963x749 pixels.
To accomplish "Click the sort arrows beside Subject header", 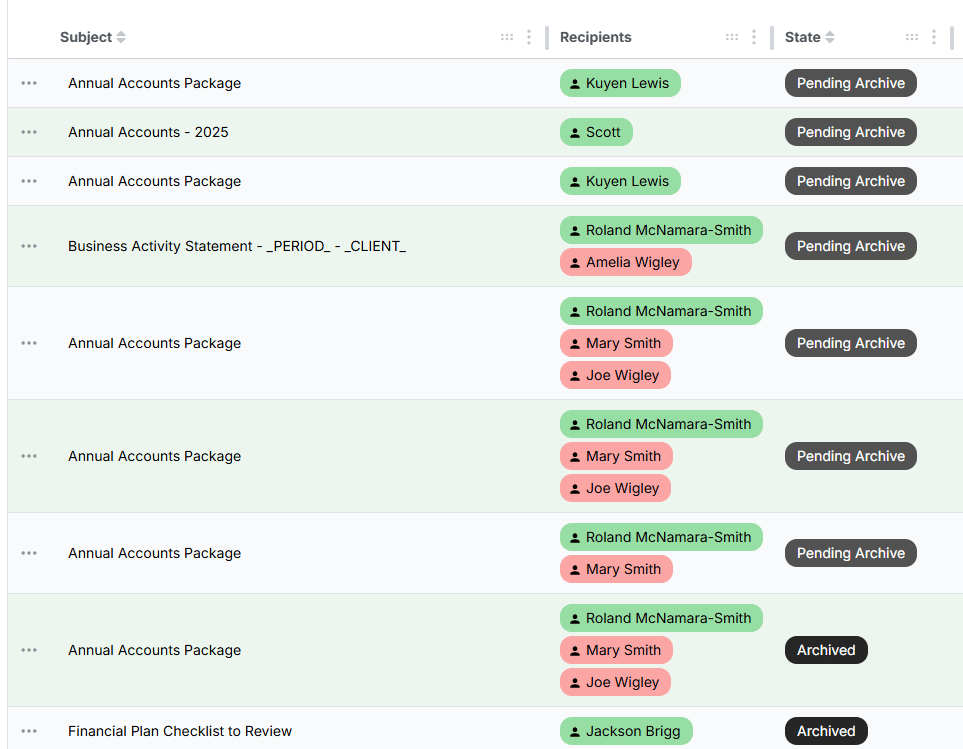I will point(121,37).
